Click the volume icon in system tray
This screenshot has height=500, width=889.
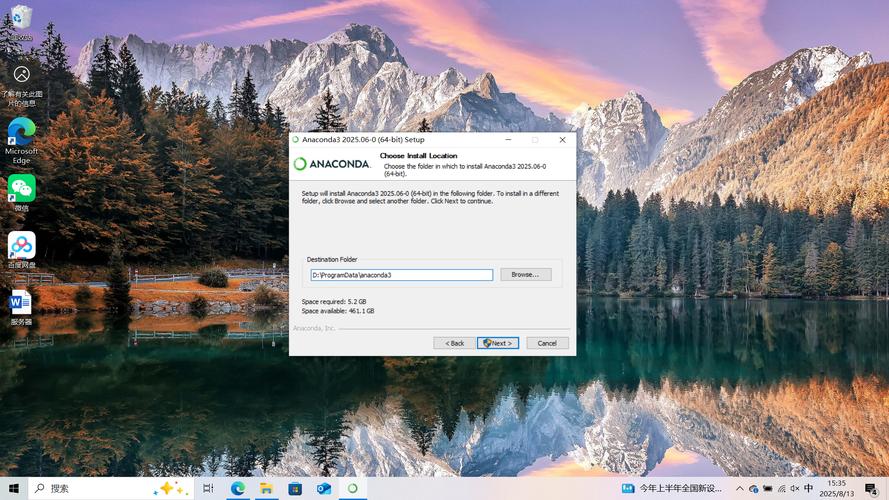click(x=795, y=488)
